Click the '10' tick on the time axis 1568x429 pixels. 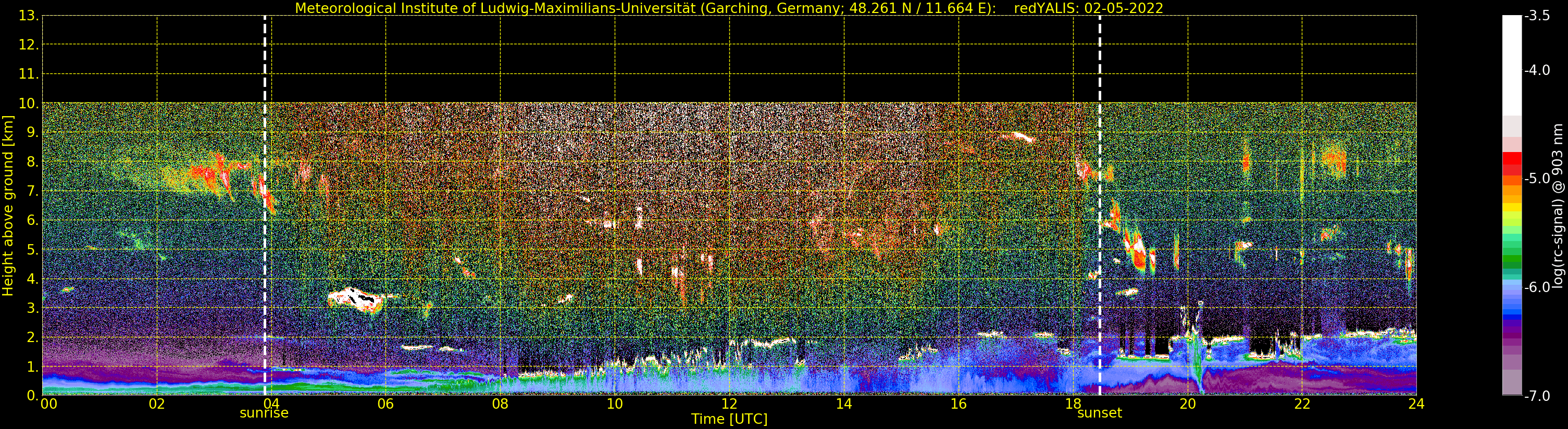[x=615, y=403]
